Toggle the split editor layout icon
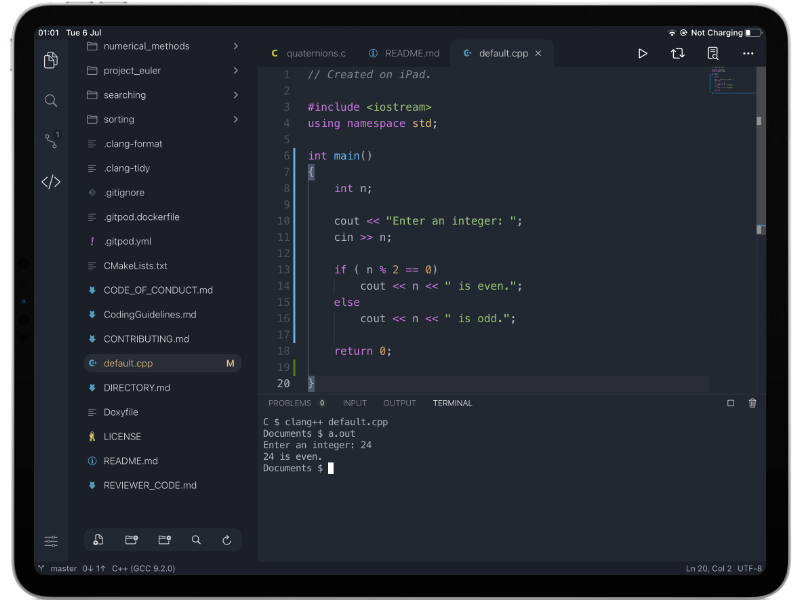This screenshot has height=600, width=800. pos(678,53)
